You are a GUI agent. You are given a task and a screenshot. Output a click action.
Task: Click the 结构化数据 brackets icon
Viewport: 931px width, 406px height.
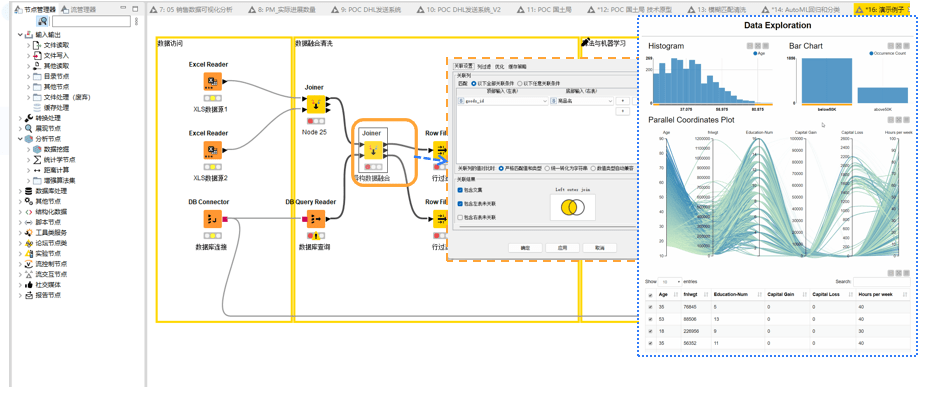pyautogui.click(x=29, y=212)
